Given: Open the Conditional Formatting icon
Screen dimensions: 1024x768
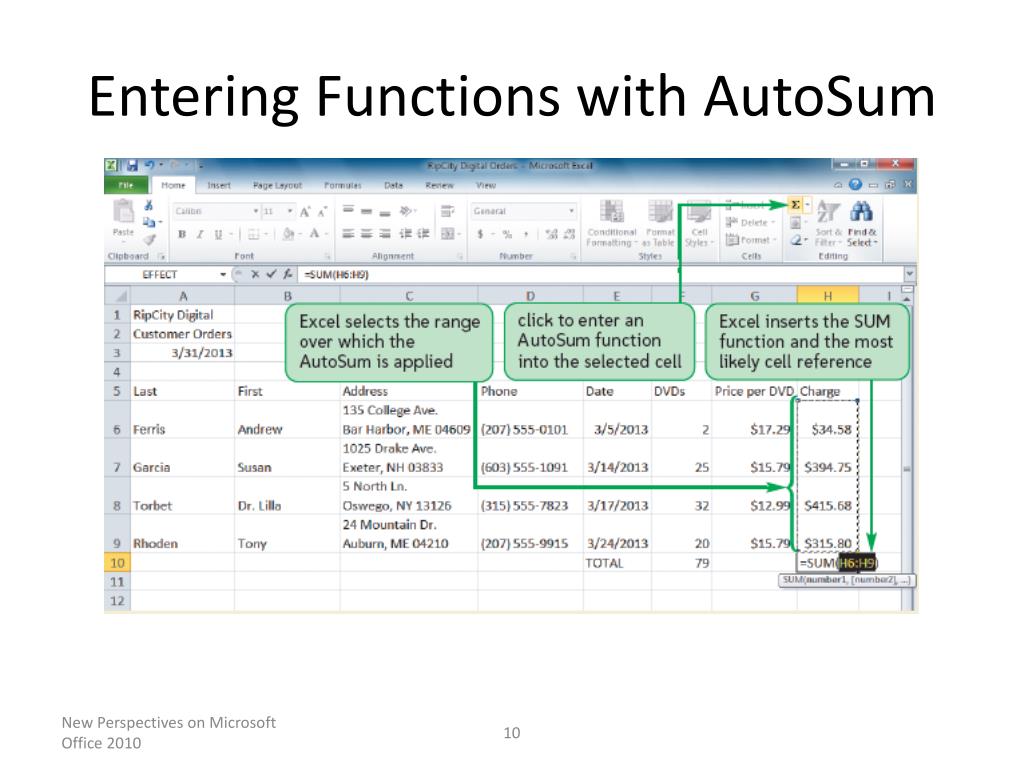Looking at the screenshot, I should pos(612,212).
